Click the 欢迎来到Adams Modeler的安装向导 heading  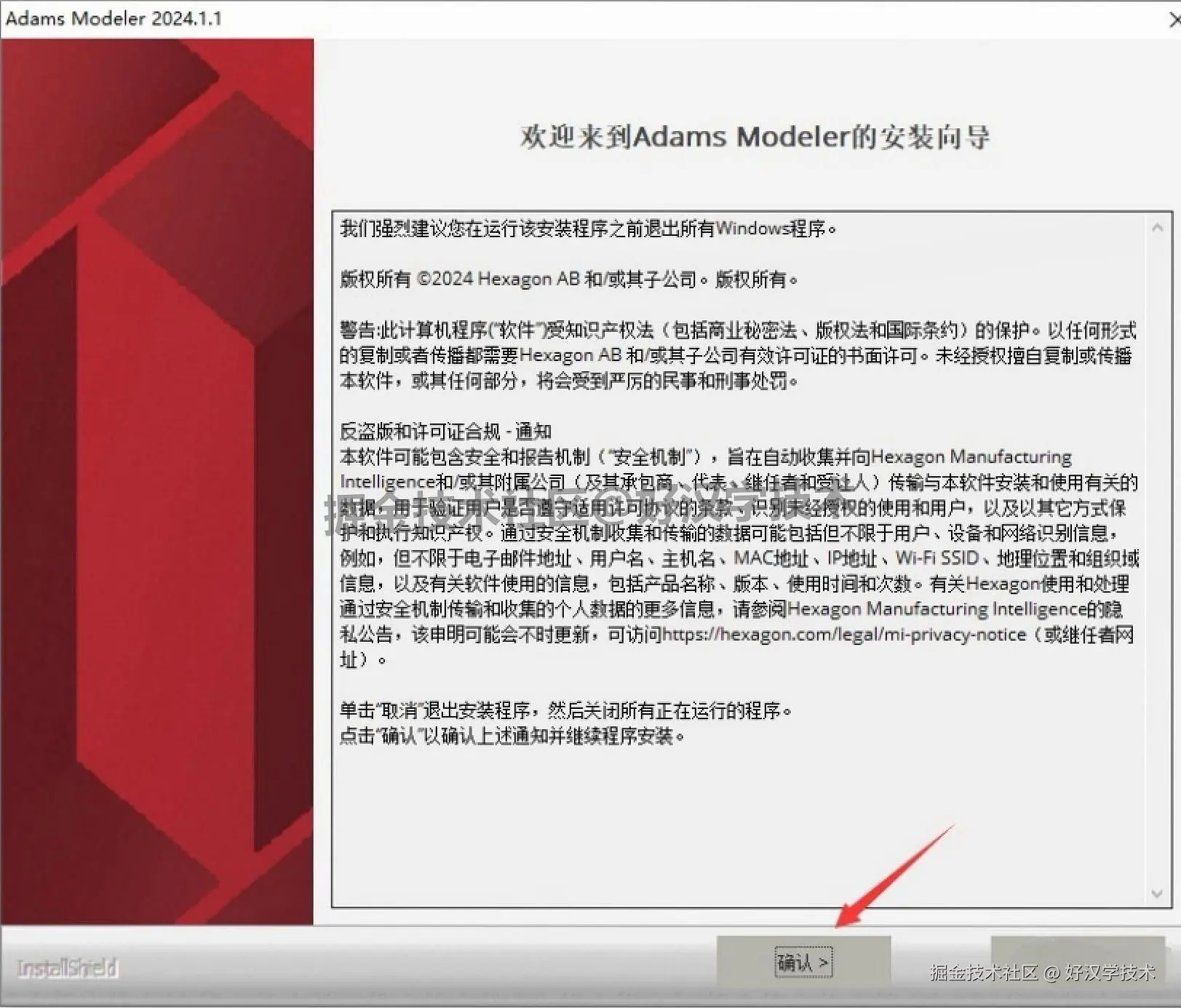pyautogui.click(x=755, y=138)
